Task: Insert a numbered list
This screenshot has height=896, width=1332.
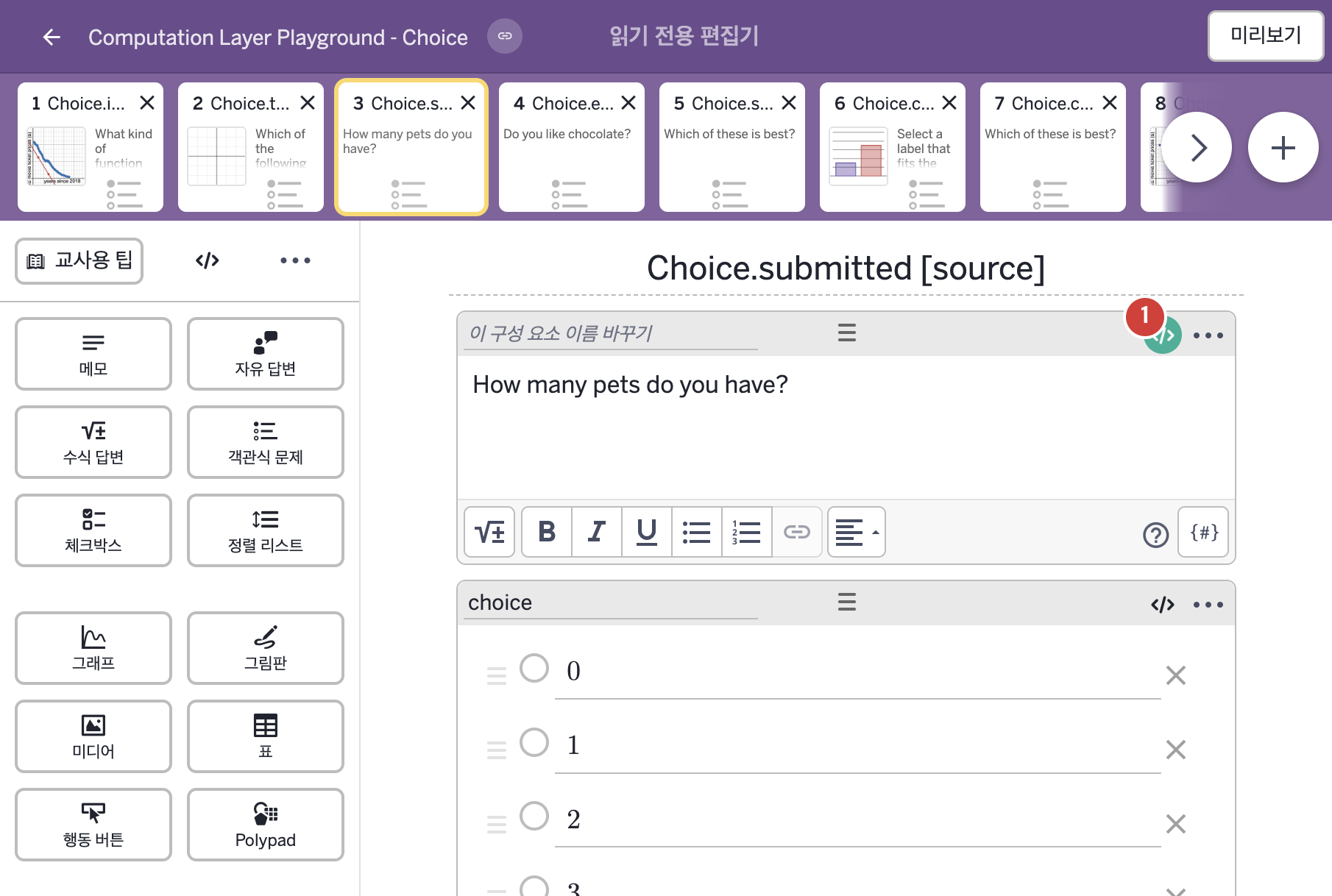Action: 747,532
